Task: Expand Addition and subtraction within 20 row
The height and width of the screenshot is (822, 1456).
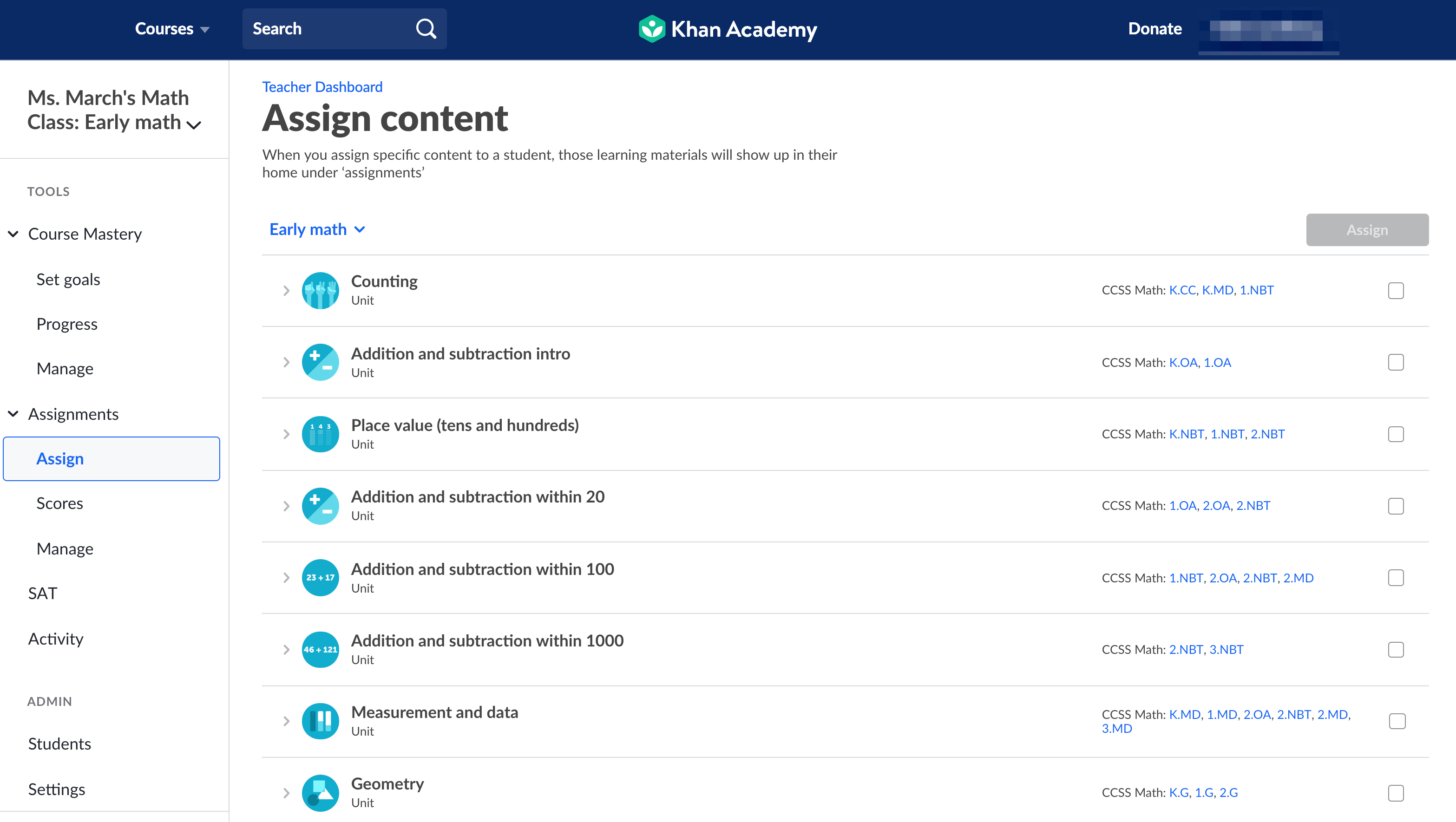Action: (287, 506)
